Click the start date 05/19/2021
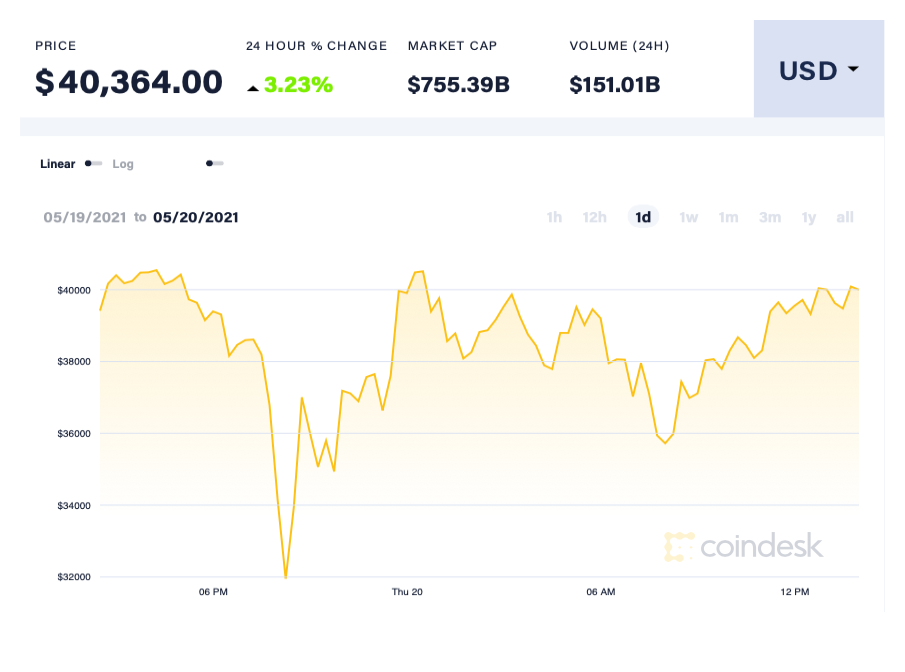The width and height of the screenshot is (905, 672). click(83, 217)
